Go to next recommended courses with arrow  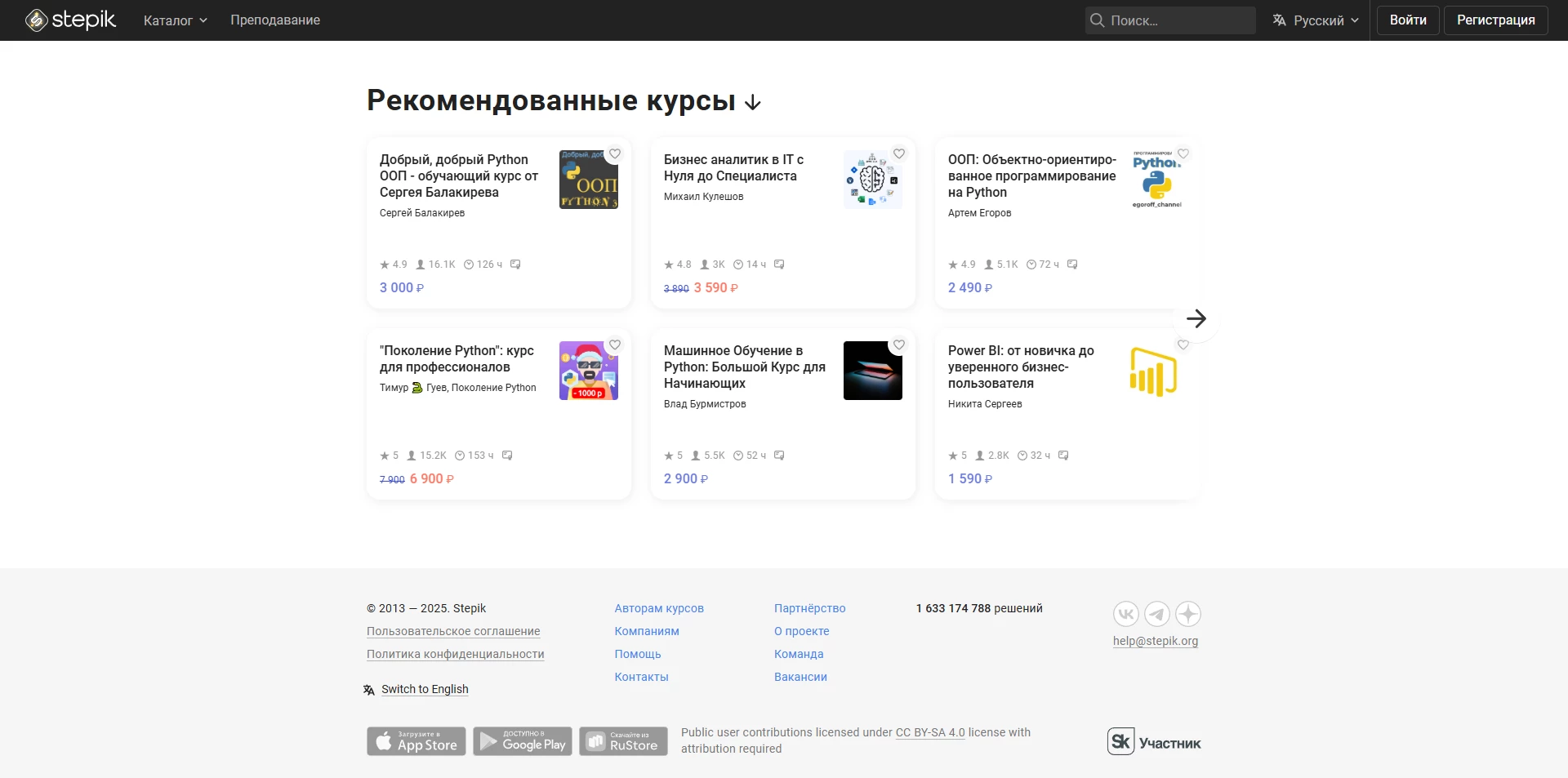tap(1196, 318)
